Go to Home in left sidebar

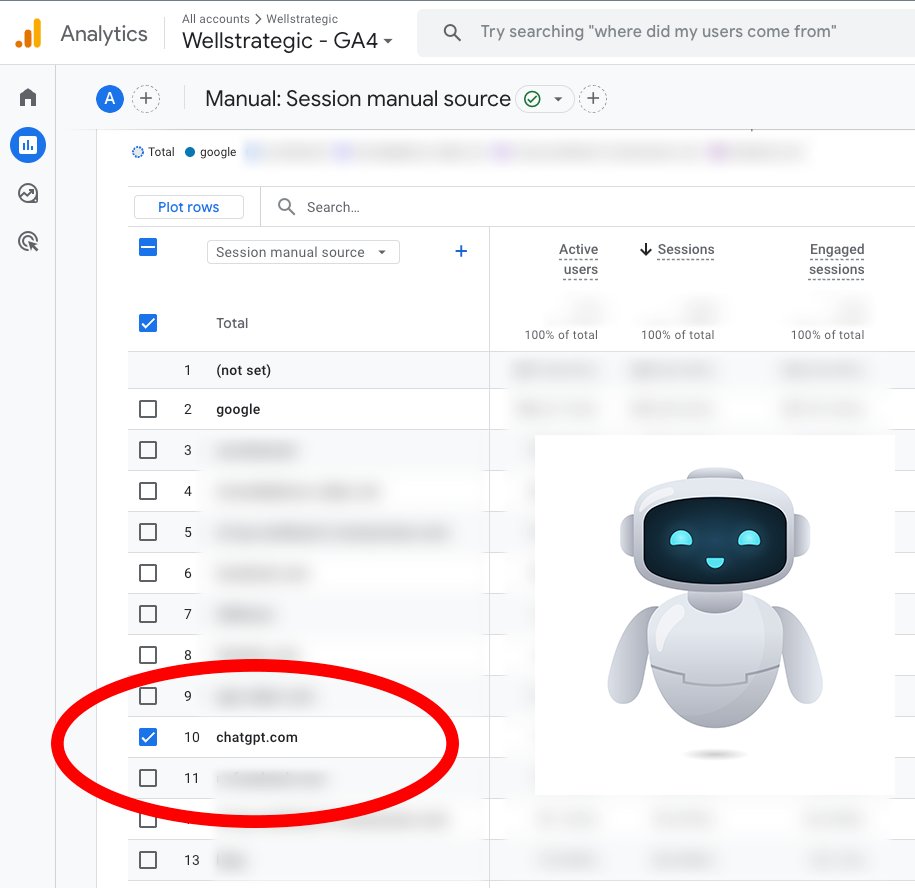[x=28, y=97]
